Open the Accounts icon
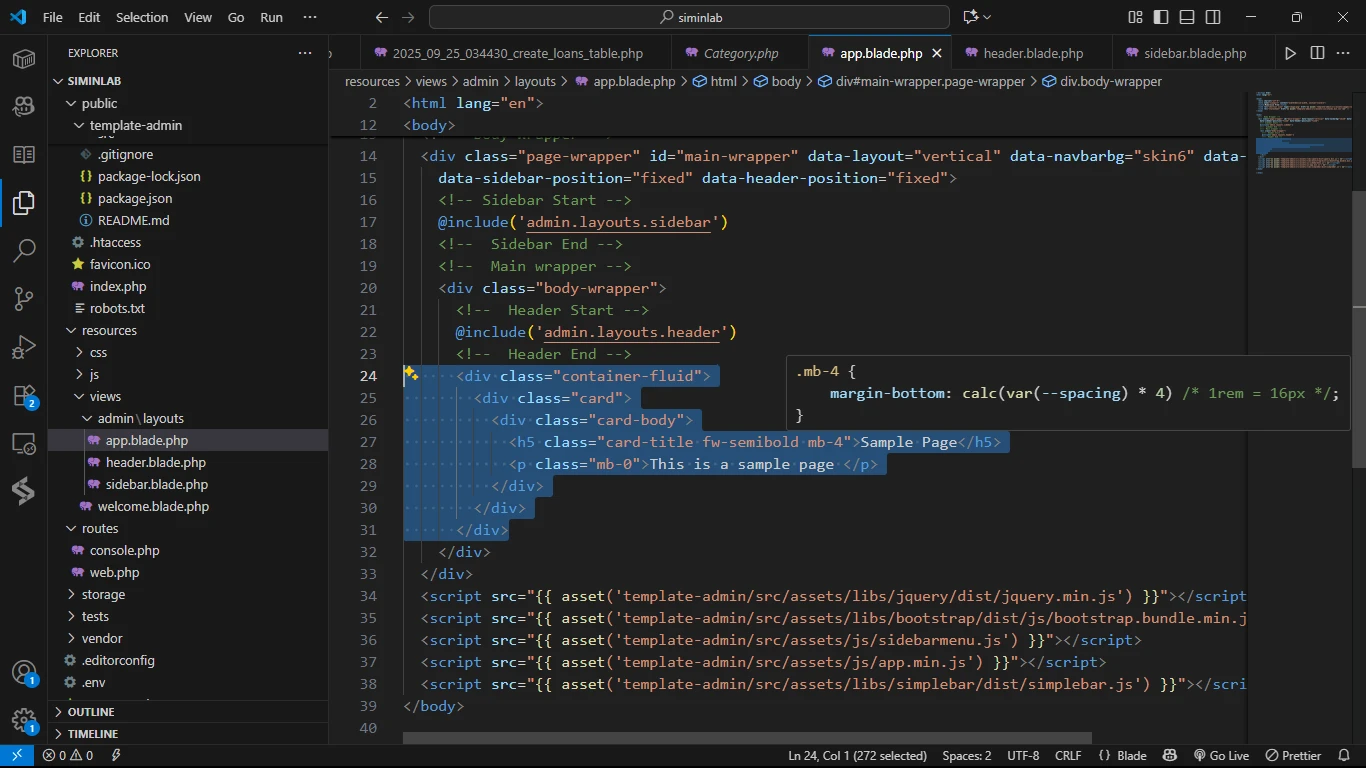 [24, 672]
